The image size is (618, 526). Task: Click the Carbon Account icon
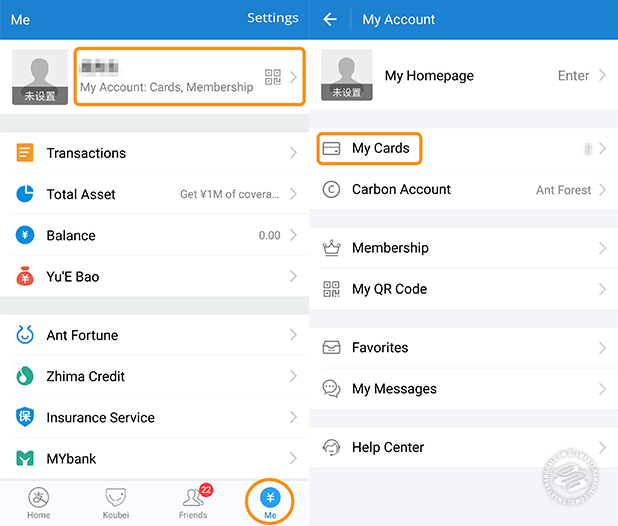point(332,189)
